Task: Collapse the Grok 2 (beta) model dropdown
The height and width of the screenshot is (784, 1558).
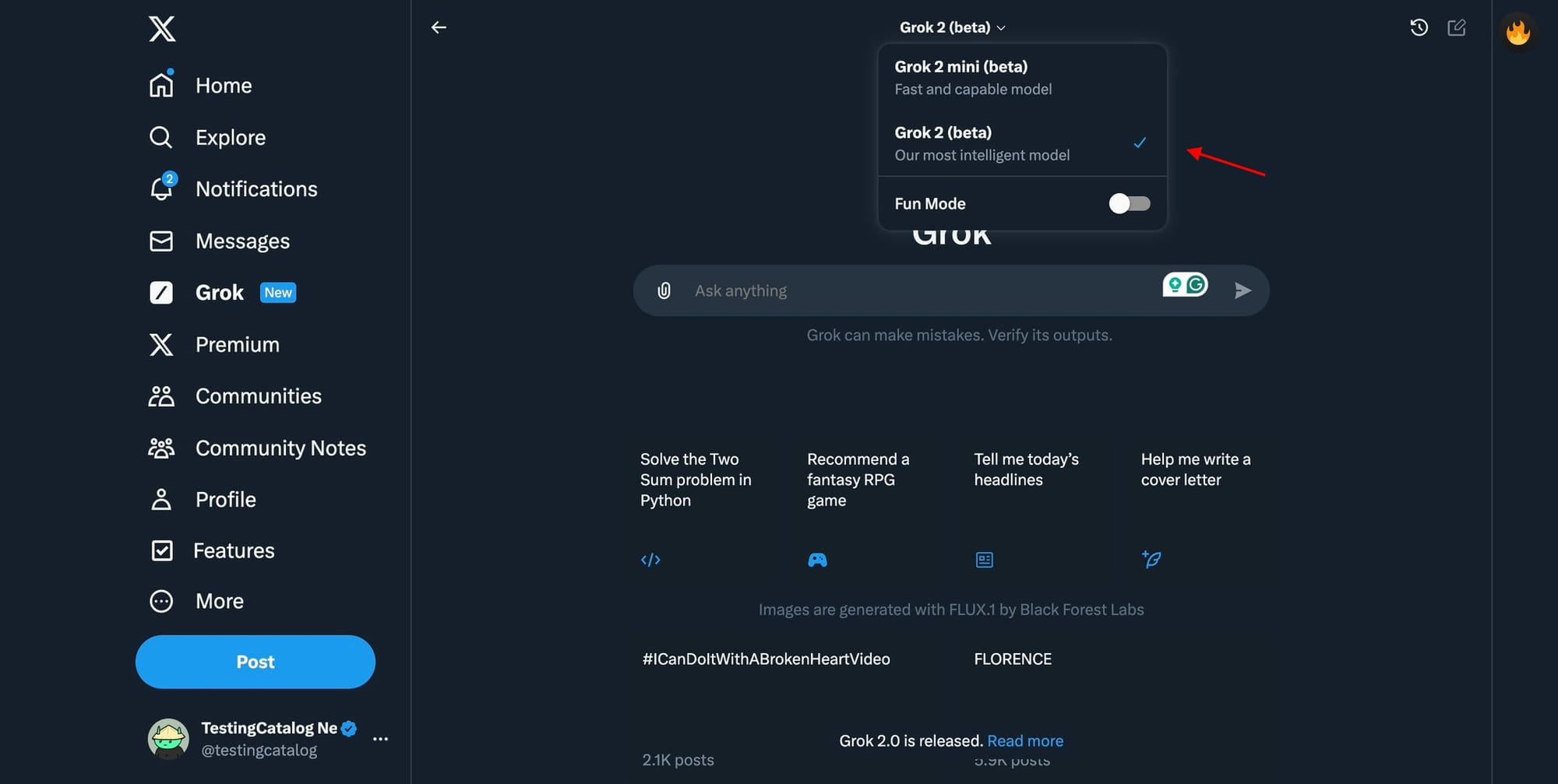Action: pos(952,27)
